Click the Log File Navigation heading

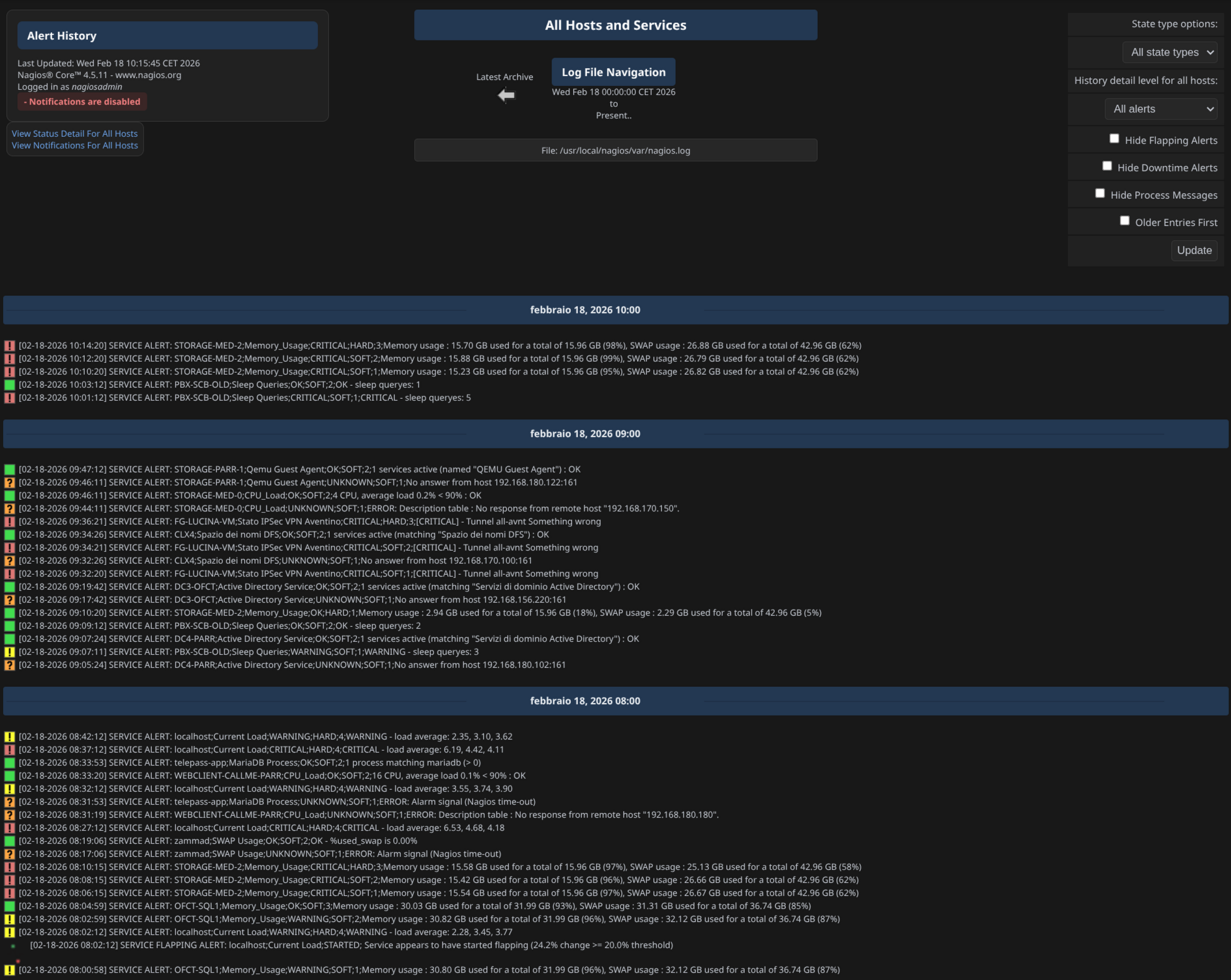pos(613,72)
